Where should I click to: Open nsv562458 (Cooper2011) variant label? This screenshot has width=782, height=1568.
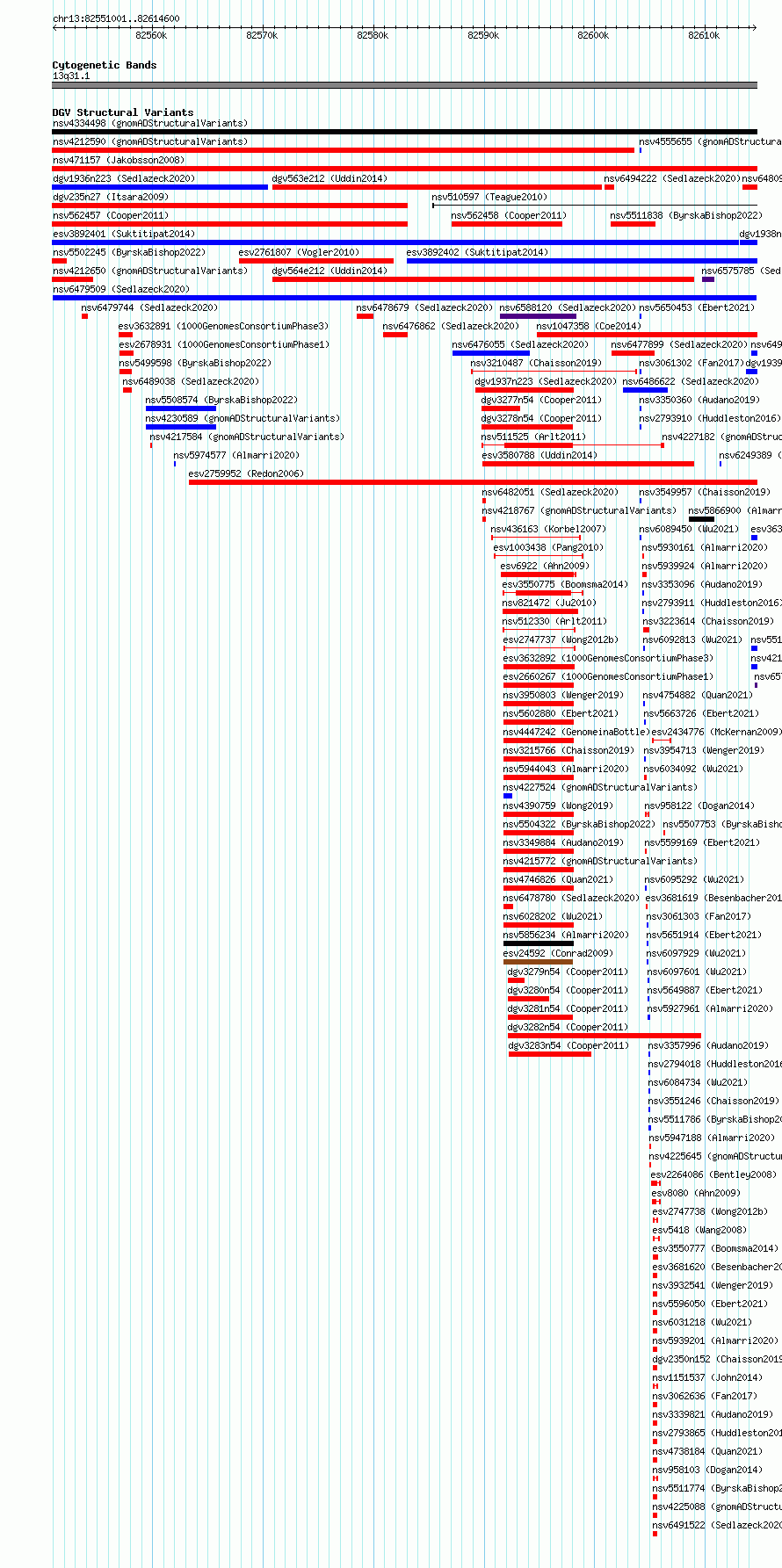(510, 215)
